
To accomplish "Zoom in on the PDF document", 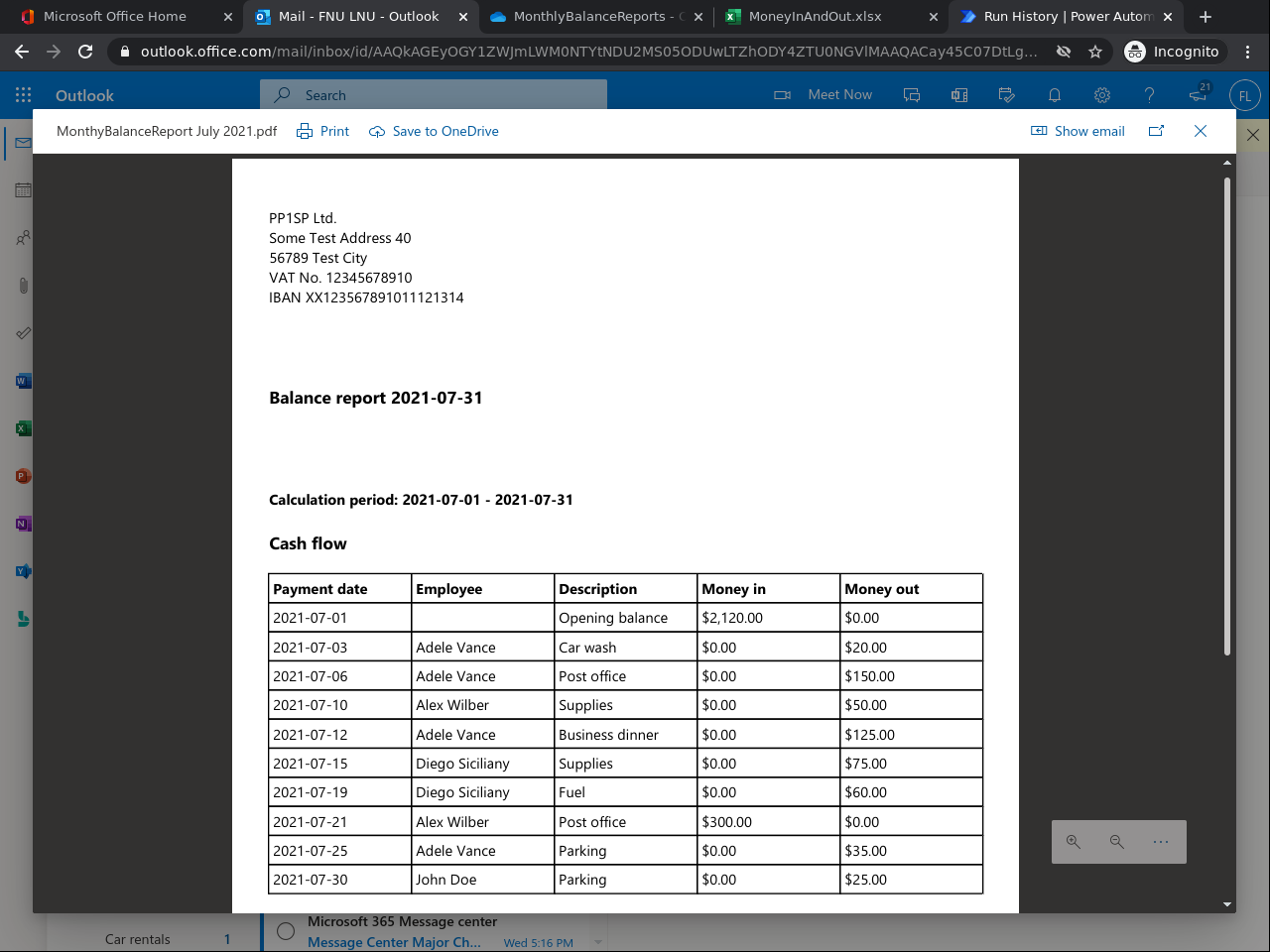I will tap(1074, 842).
